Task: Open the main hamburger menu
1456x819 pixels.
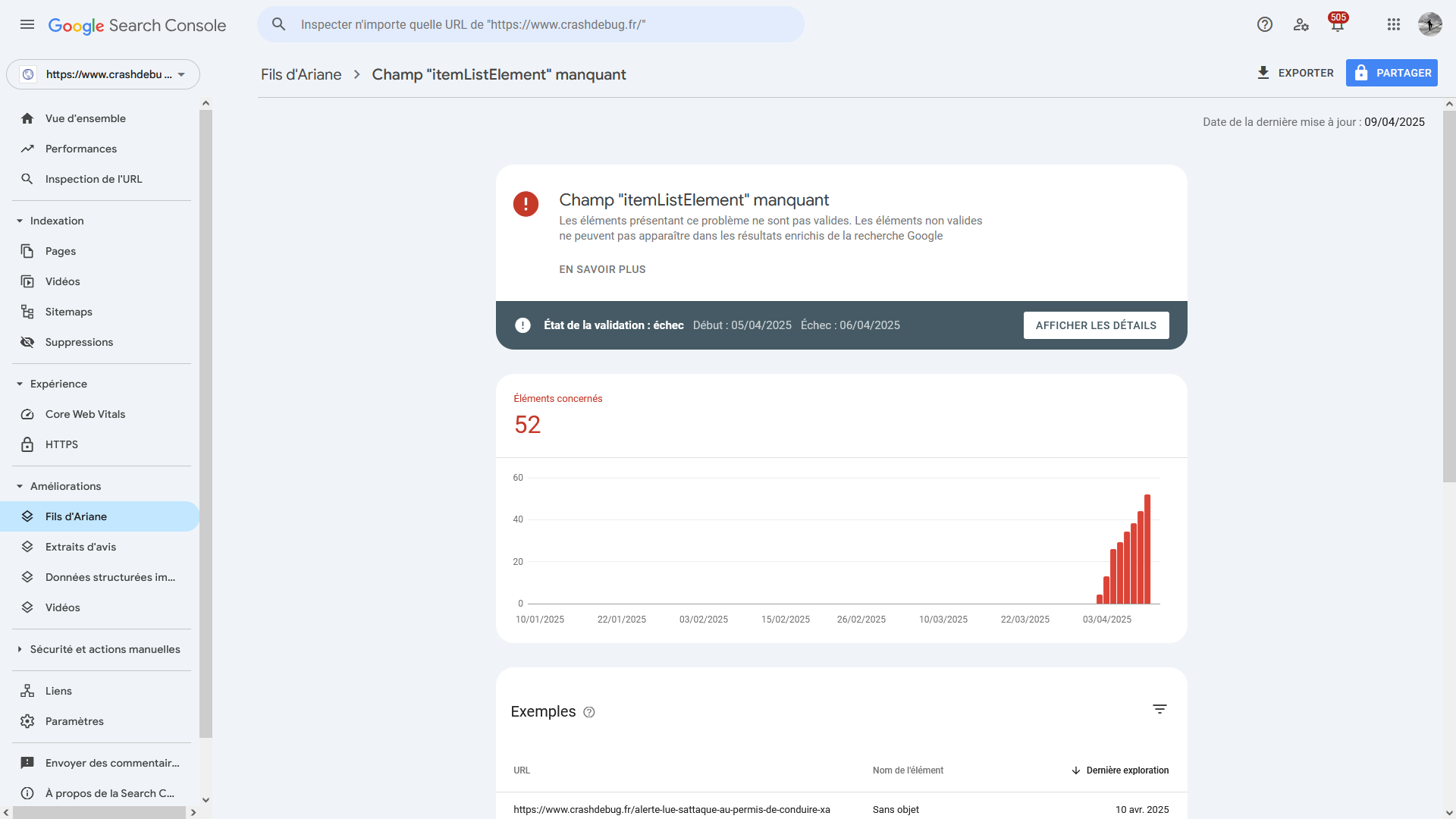Action: [x=27, y=24]
